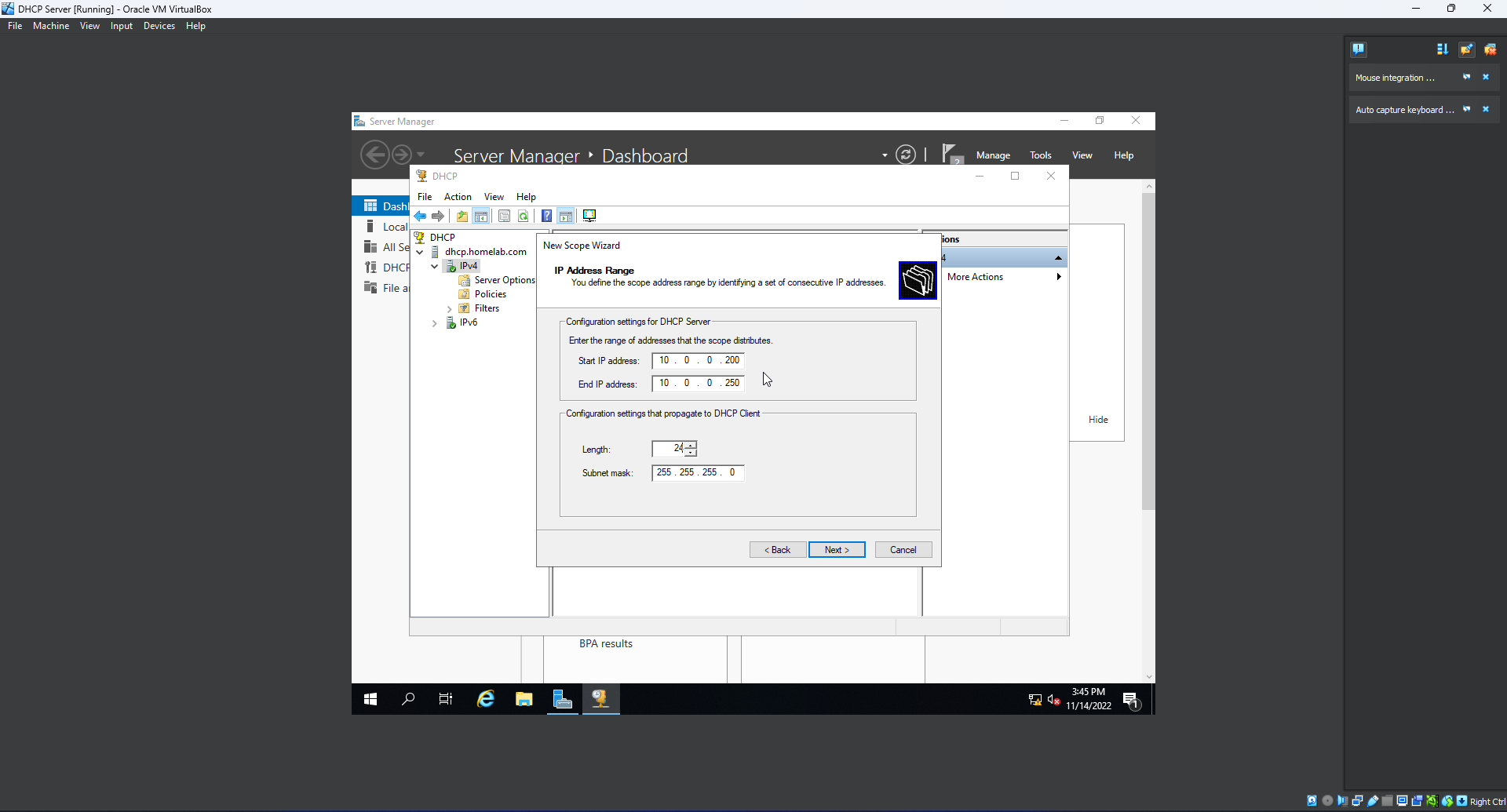Click Next in the New Scope Wizard
The width and height of the screenshot is (1507, 812).
837,550
